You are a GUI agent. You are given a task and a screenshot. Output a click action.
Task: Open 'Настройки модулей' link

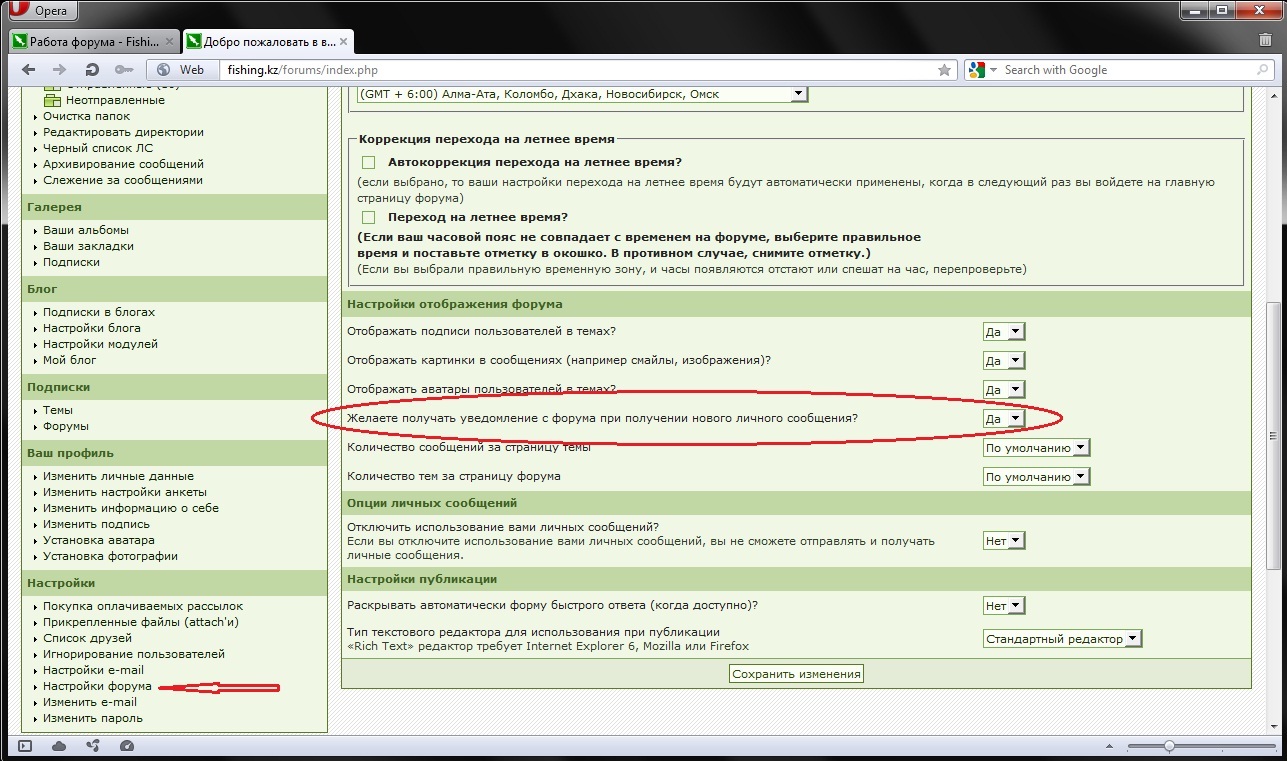tap(100, 344)
